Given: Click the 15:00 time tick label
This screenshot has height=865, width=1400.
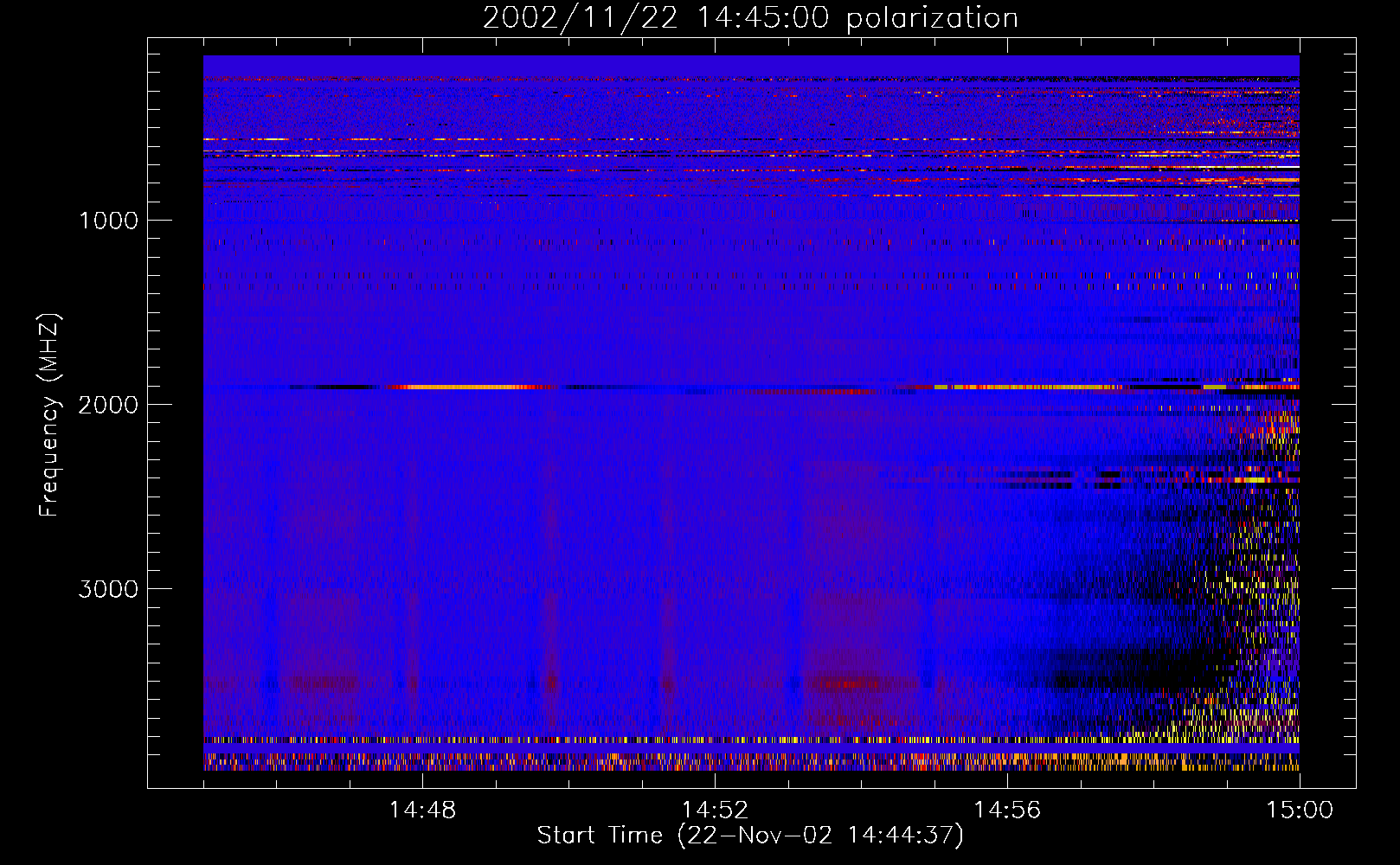Looking at the screenshot, I should click(x=1300, y=811).
